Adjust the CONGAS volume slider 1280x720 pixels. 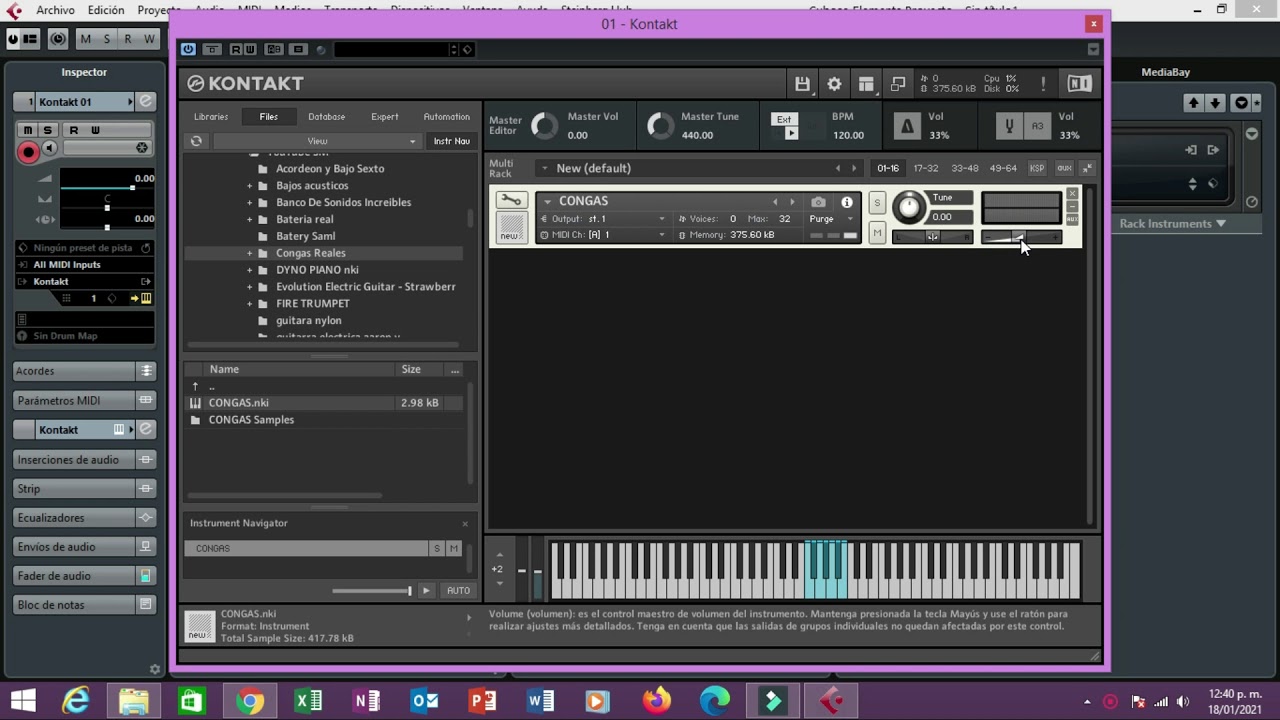click(x=1021, y=237)
